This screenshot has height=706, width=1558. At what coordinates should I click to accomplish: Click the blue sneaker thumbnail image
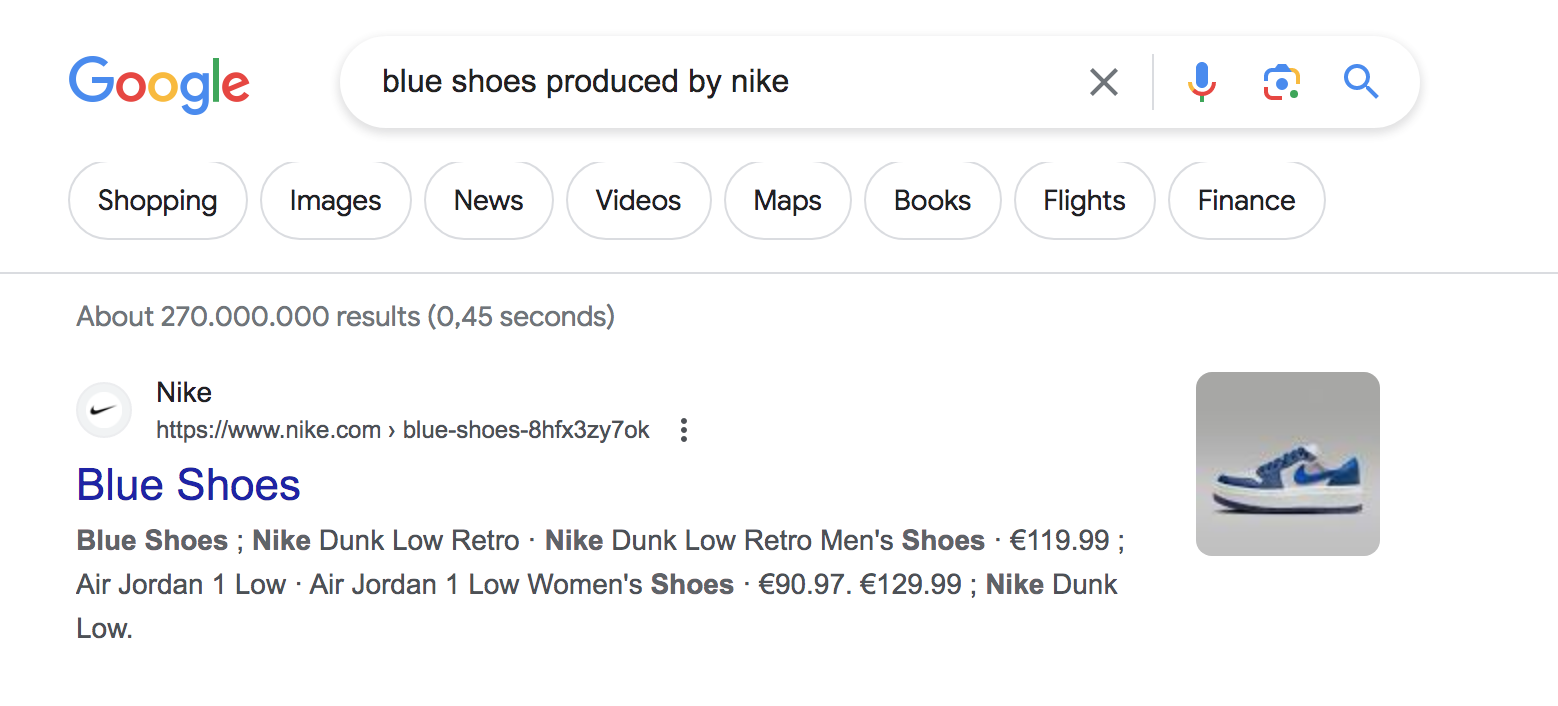1288,463
